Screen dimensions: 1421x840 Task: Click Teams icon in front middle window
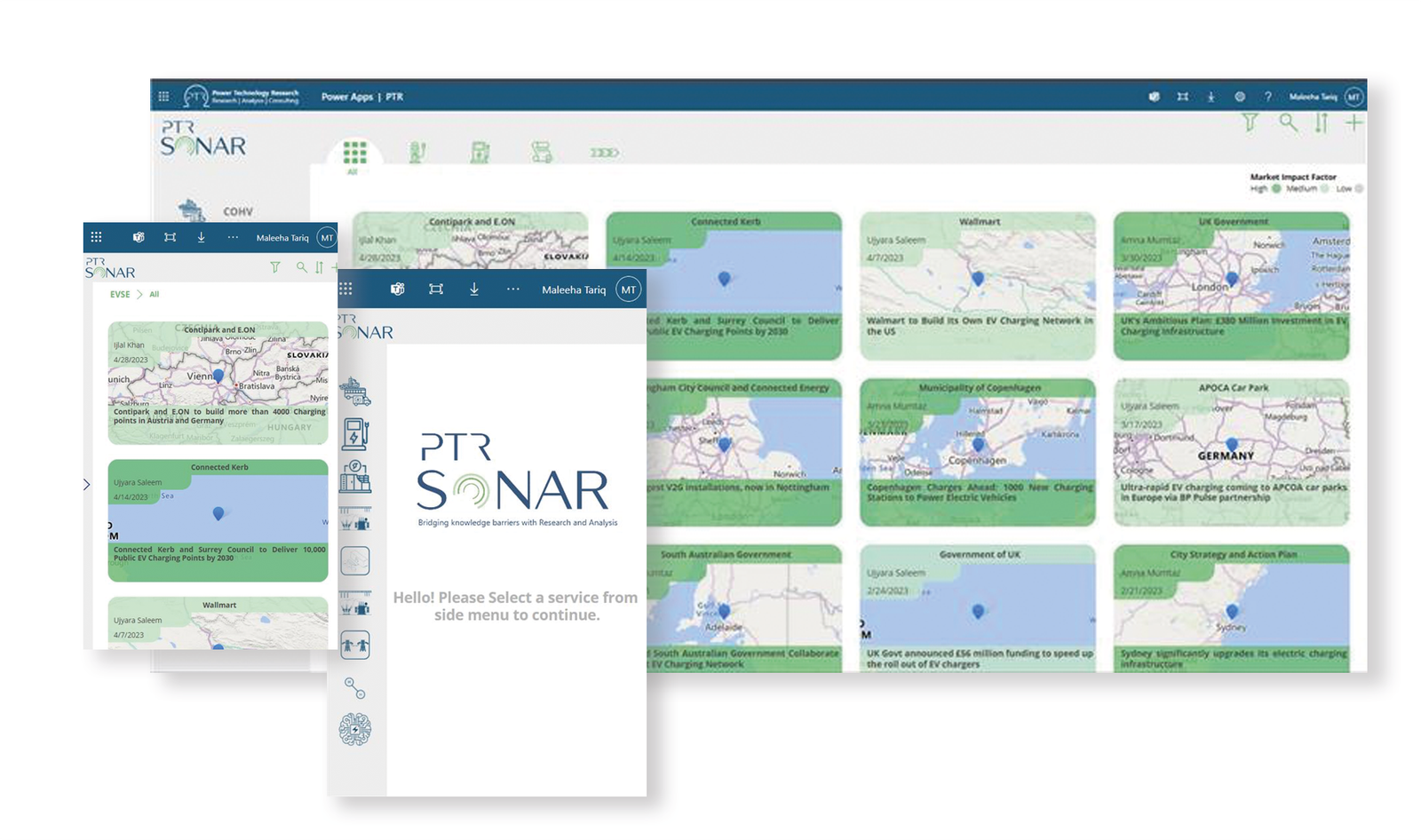click(x=398, y=289)
